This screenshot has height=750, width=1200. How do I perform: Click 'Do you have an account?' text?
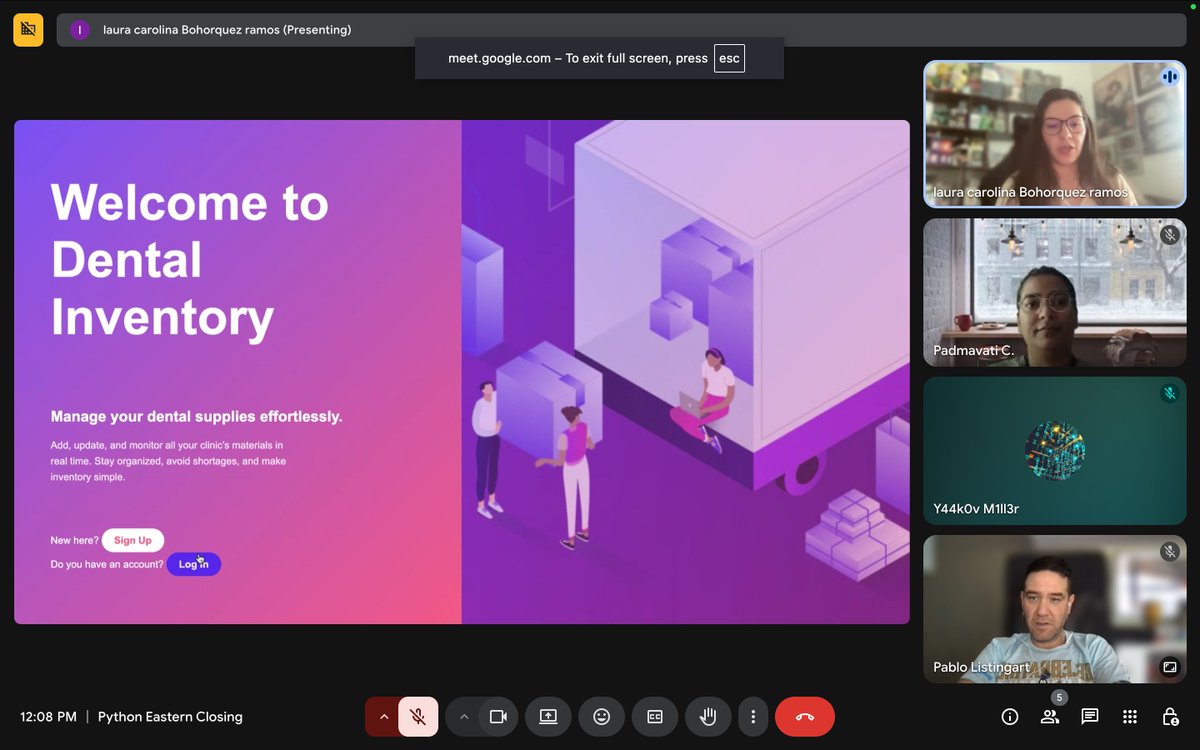click(x=107, y=564)
